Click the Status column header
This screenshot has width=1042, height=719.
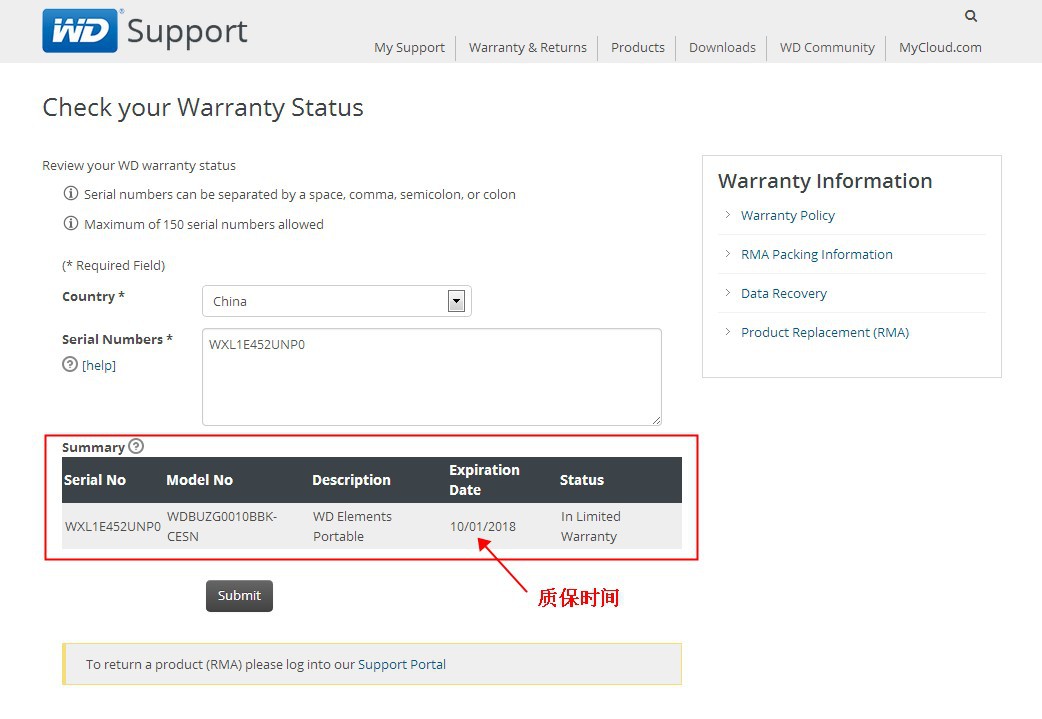click(x=582, y=480)
